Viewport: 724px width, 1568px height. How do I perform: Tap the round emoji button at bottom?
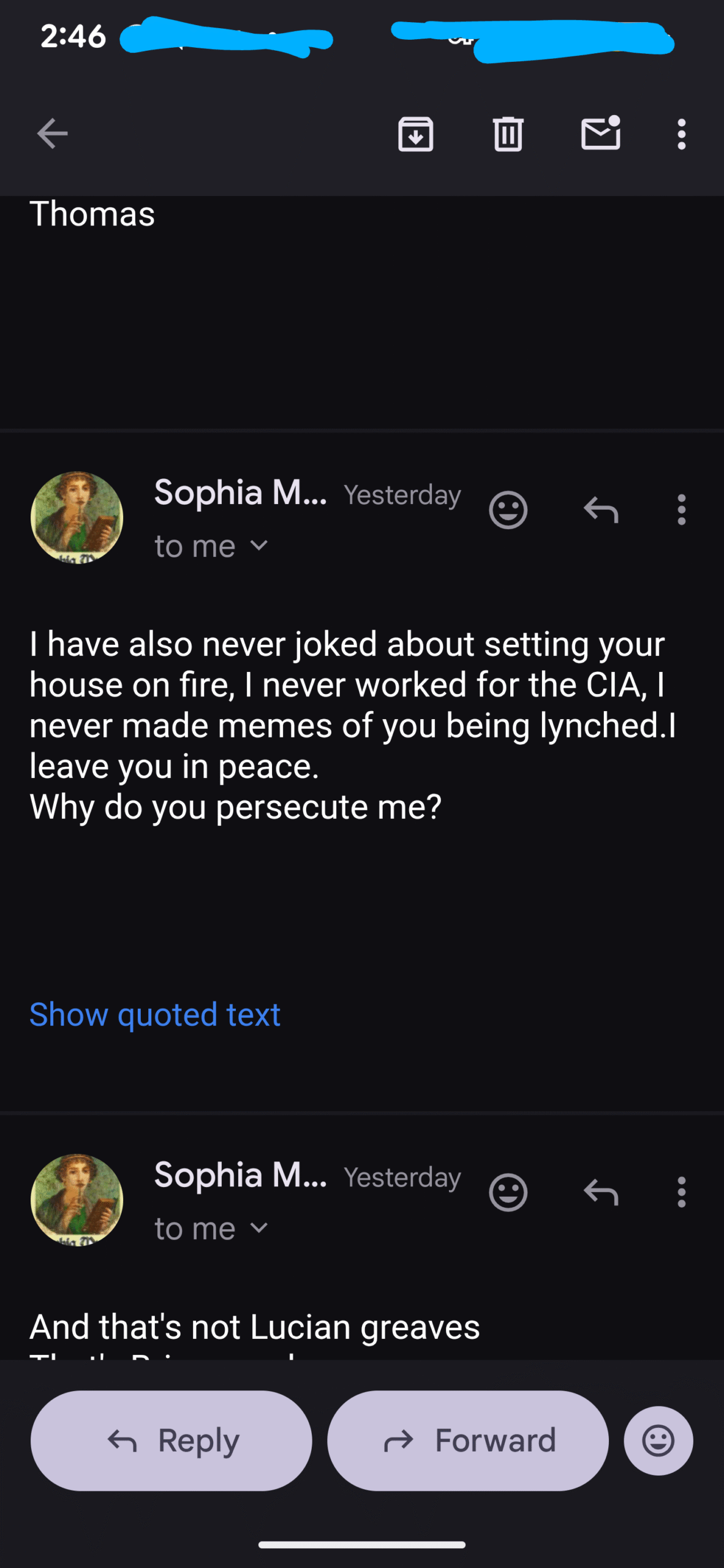point(658,1441)
